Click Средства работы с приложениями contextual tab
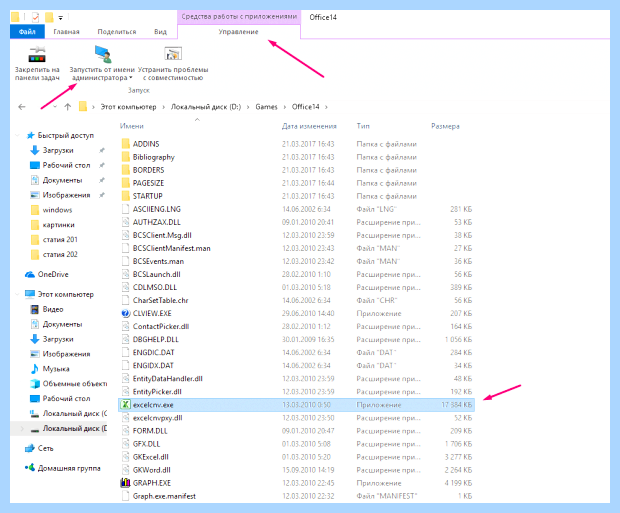This screenshot has height=513, width=620. pos(239,17)
